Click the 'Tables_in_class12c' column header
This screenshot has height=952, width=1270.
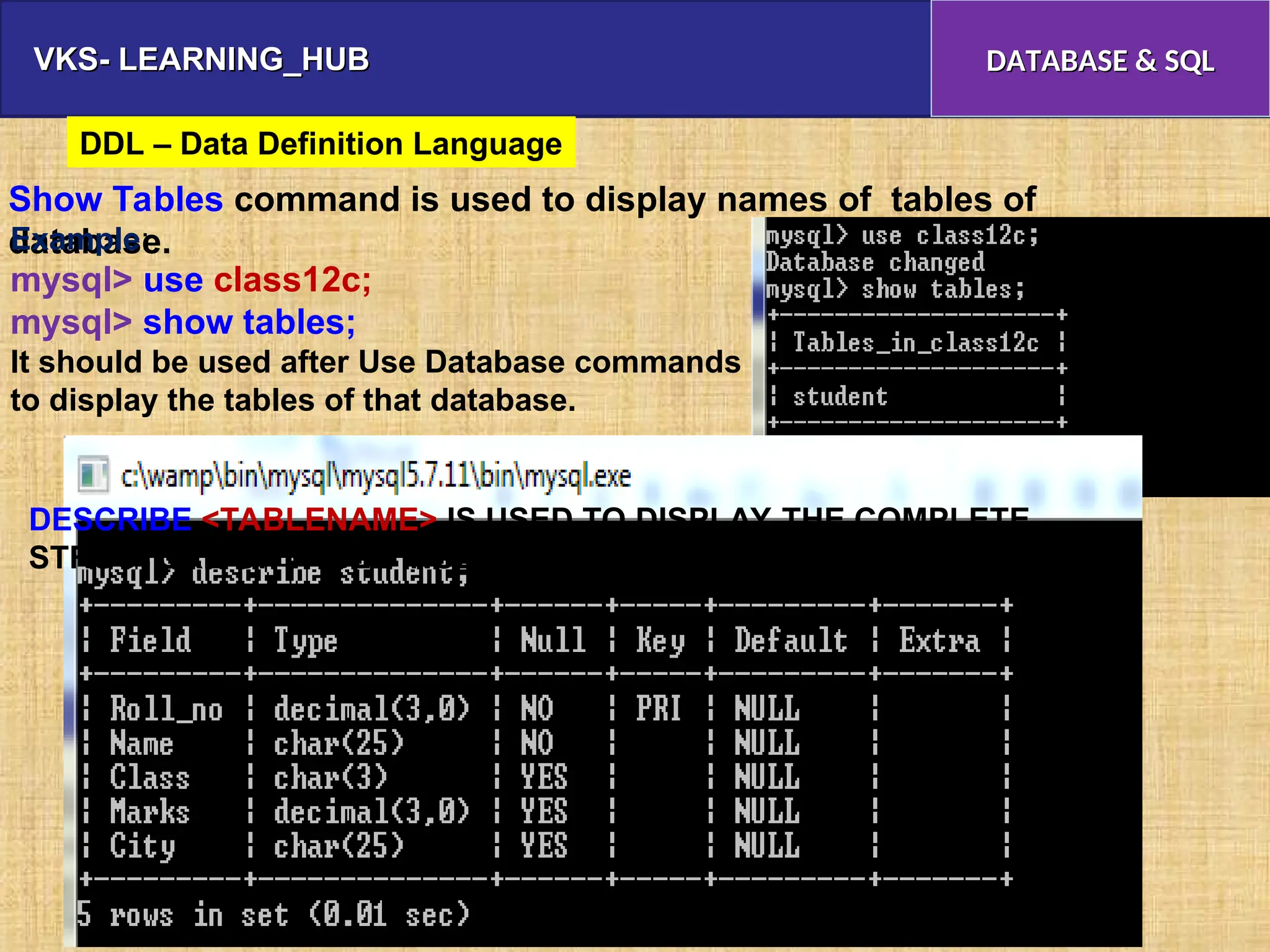coord(916,342)
